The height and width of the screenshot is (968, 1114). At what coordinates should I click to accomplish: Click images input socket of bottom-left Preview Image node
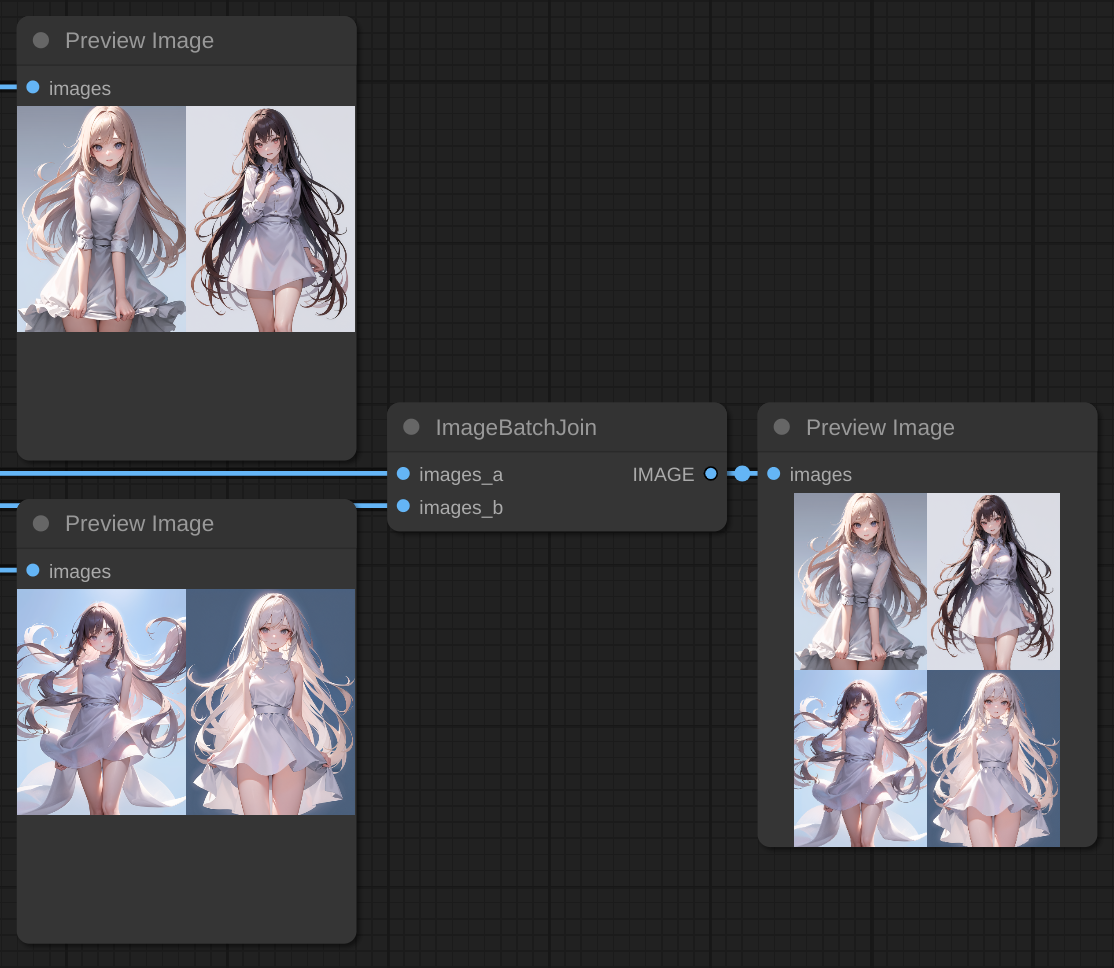(x=33, y=570)
